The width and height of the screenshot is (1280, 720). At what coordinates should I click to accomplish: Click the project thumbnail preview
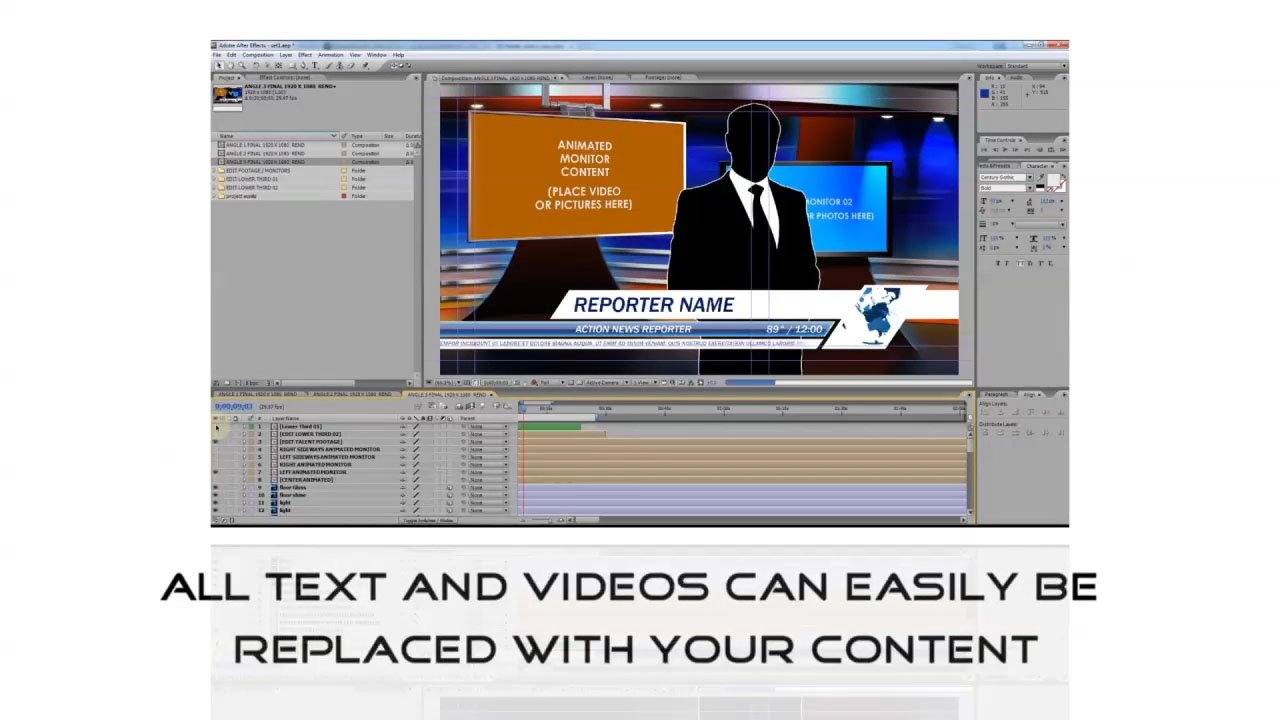click(x=226, y=96)
